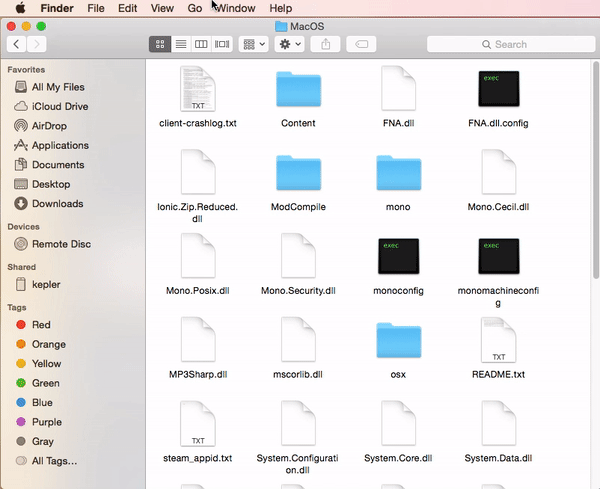Select System.Configuration.dll file icon
600x489 pixels.
298,424
